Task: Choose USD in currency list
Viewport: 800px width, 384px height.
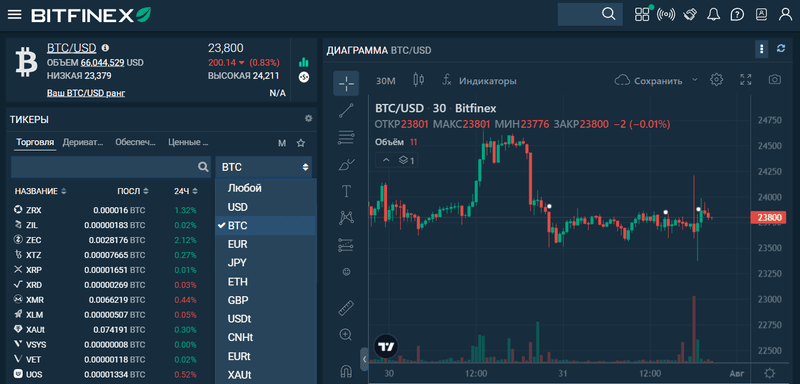Action: (x=266, y=207)
